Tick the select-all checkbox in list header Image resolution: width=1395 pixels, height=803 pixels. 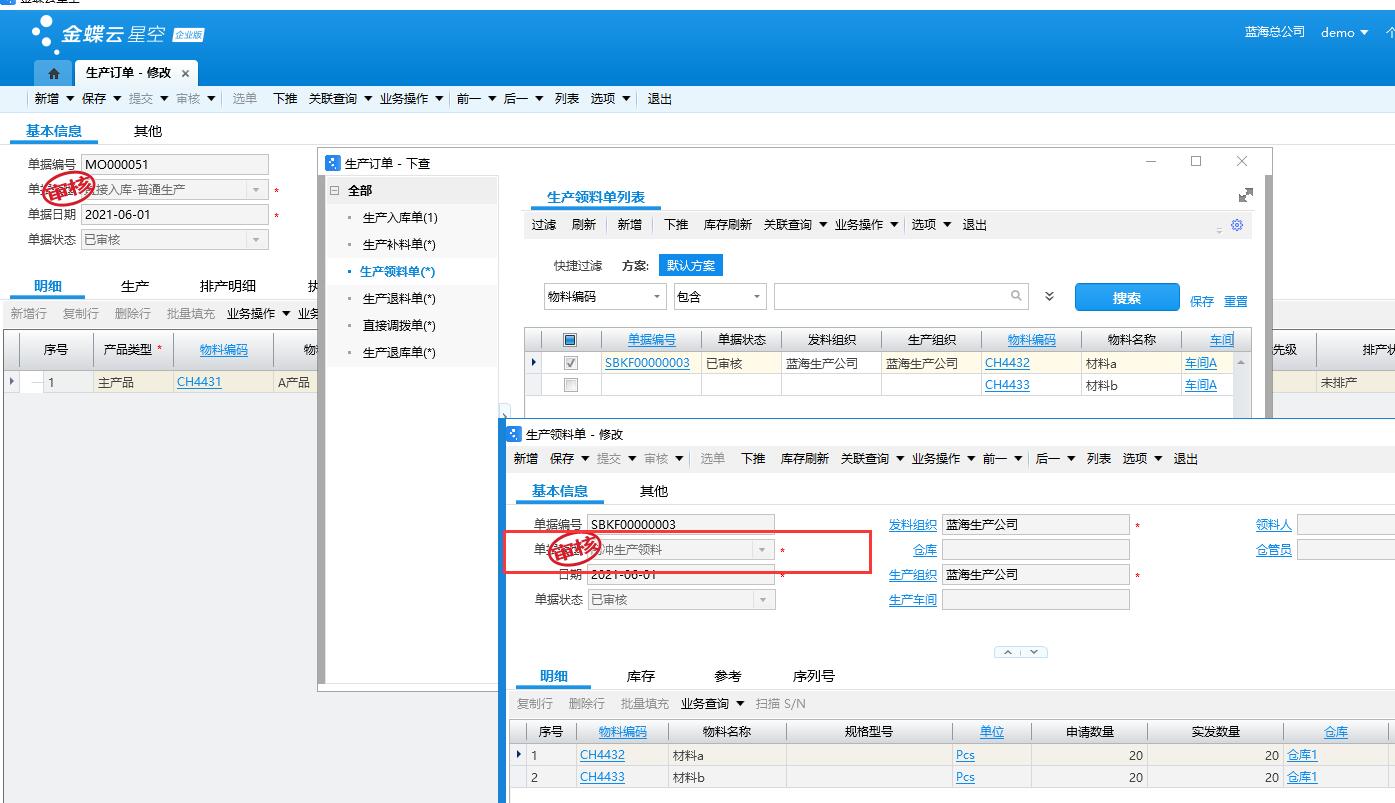click(570, 340)
